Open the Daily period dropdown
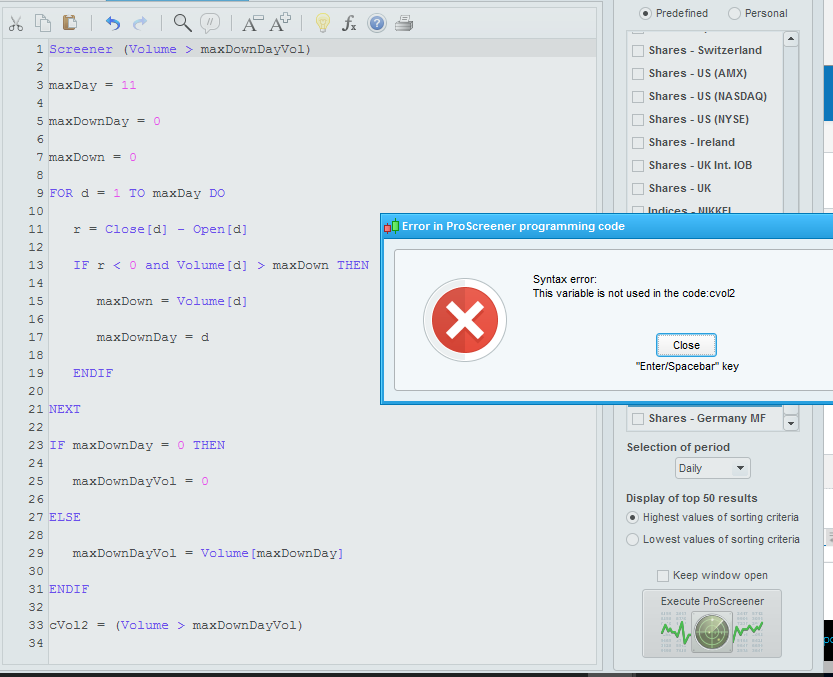Screen dimensions: 833x677 coord(712,468)
